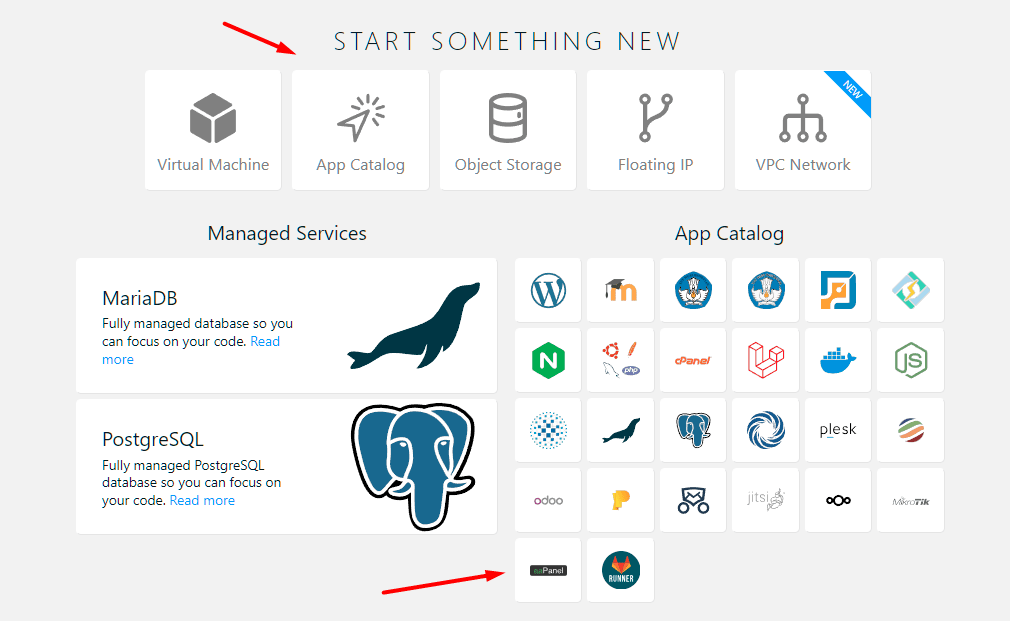
Task: Click the Jitsi app icon
Action: [765, 500]
